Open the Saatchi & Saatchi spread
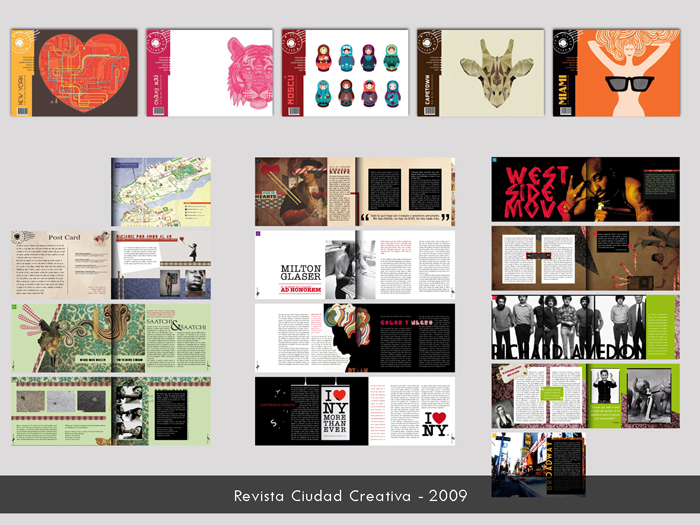Viewport: 700px width, 525px height. [x=111, y=339]
